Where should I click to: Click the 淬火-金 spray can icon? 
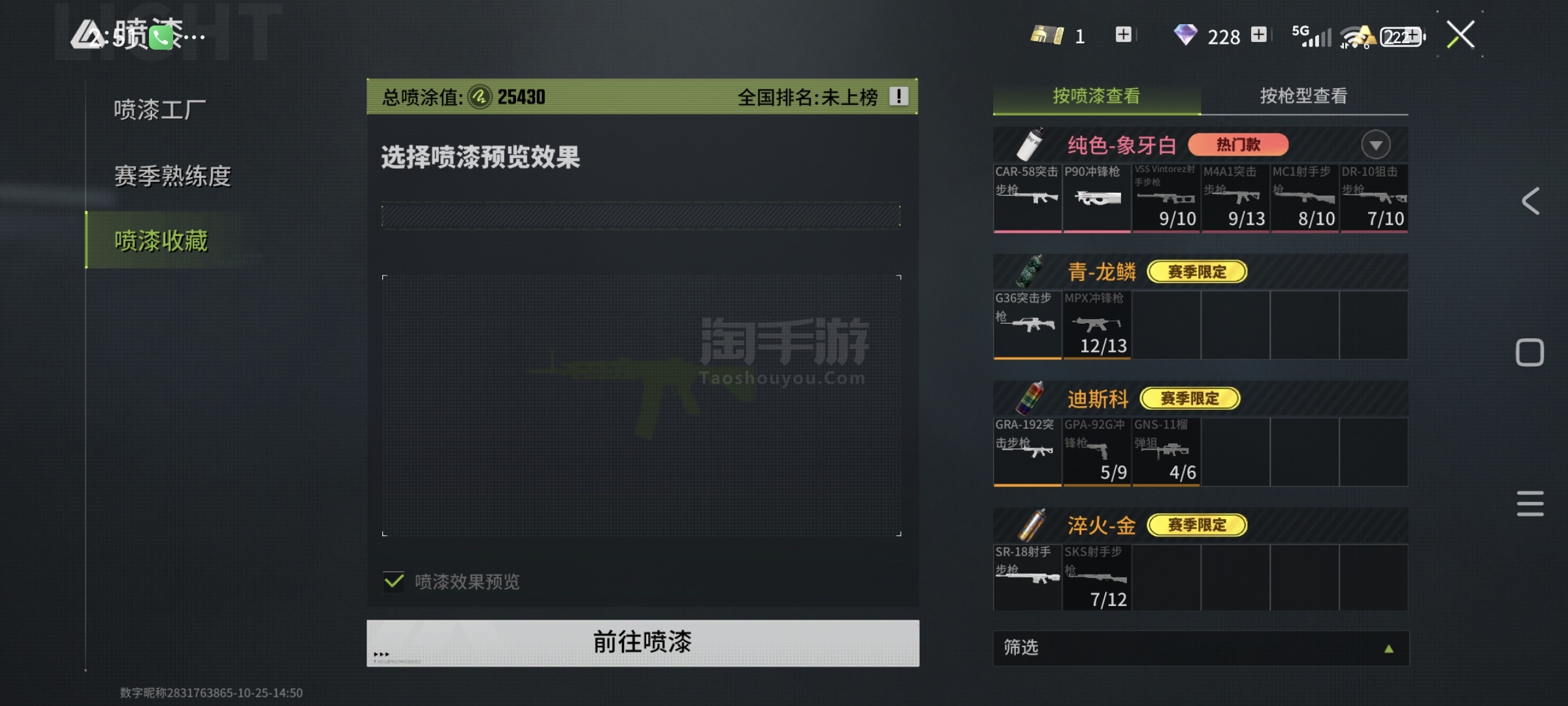(x=1031, y=525)
